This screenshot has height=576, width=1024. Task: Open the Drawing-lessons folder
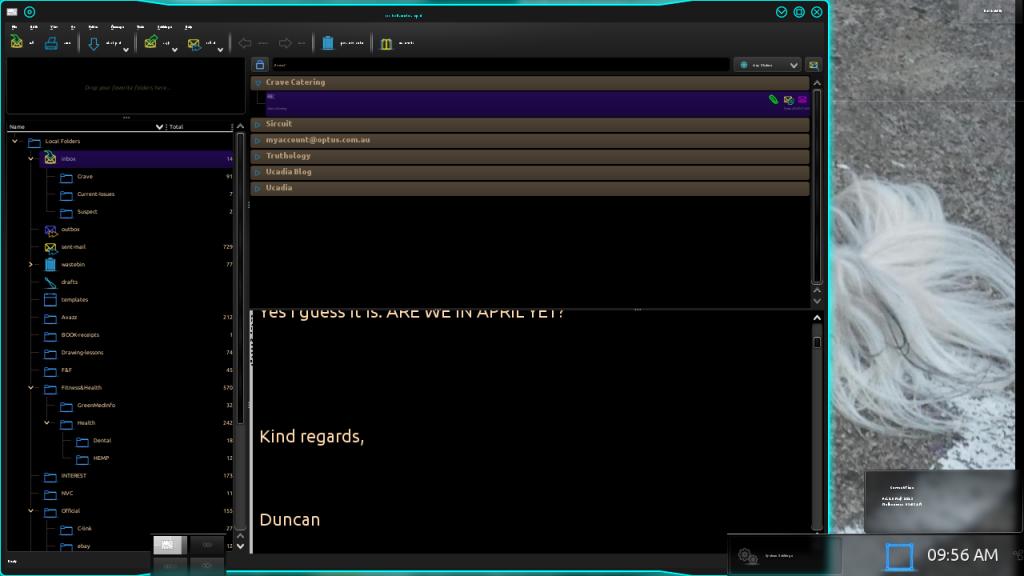coord(82,352)
